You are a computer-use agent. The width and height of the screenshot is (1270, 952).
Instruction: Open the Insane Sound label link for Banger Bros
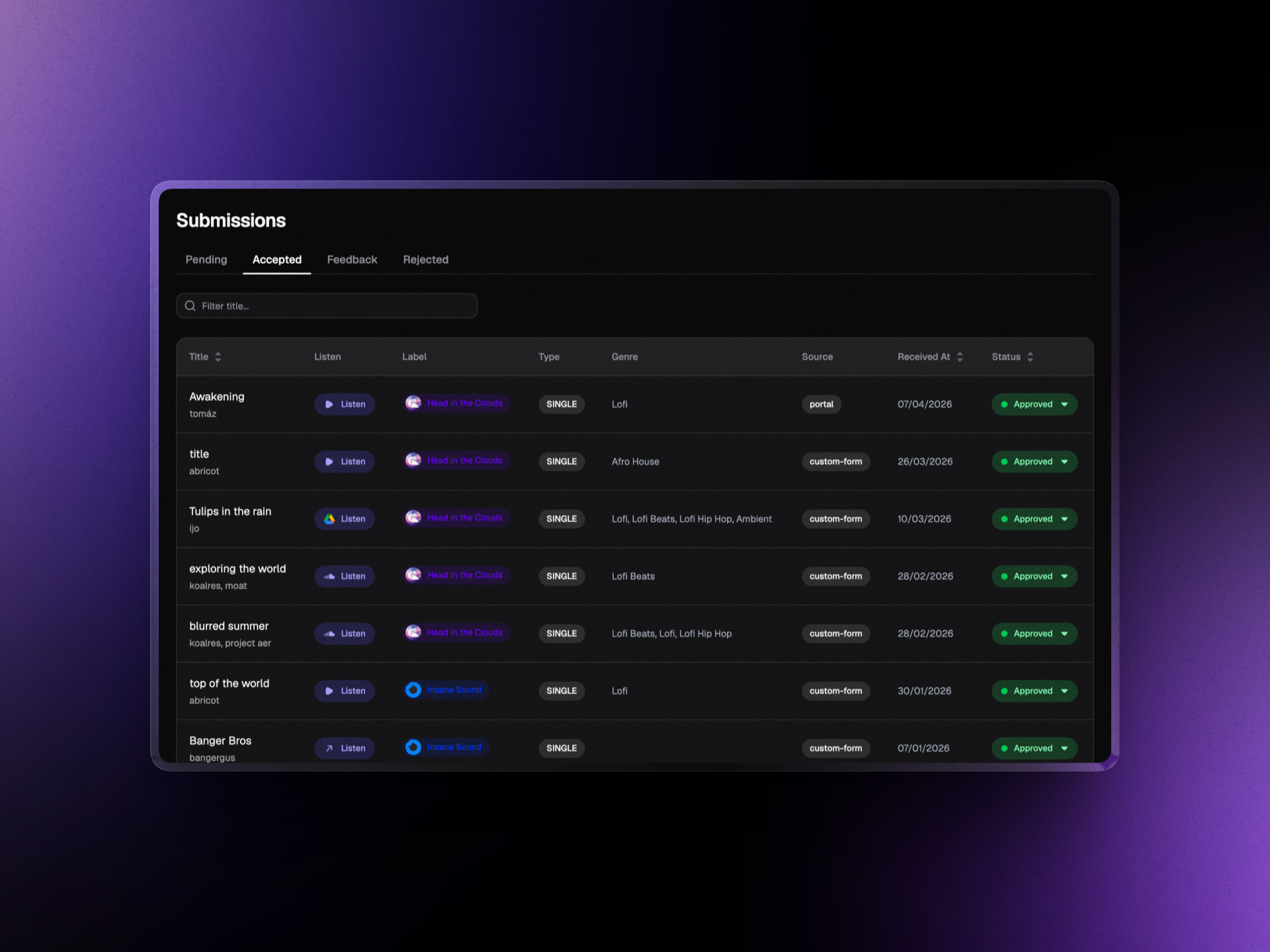point(446,747)
